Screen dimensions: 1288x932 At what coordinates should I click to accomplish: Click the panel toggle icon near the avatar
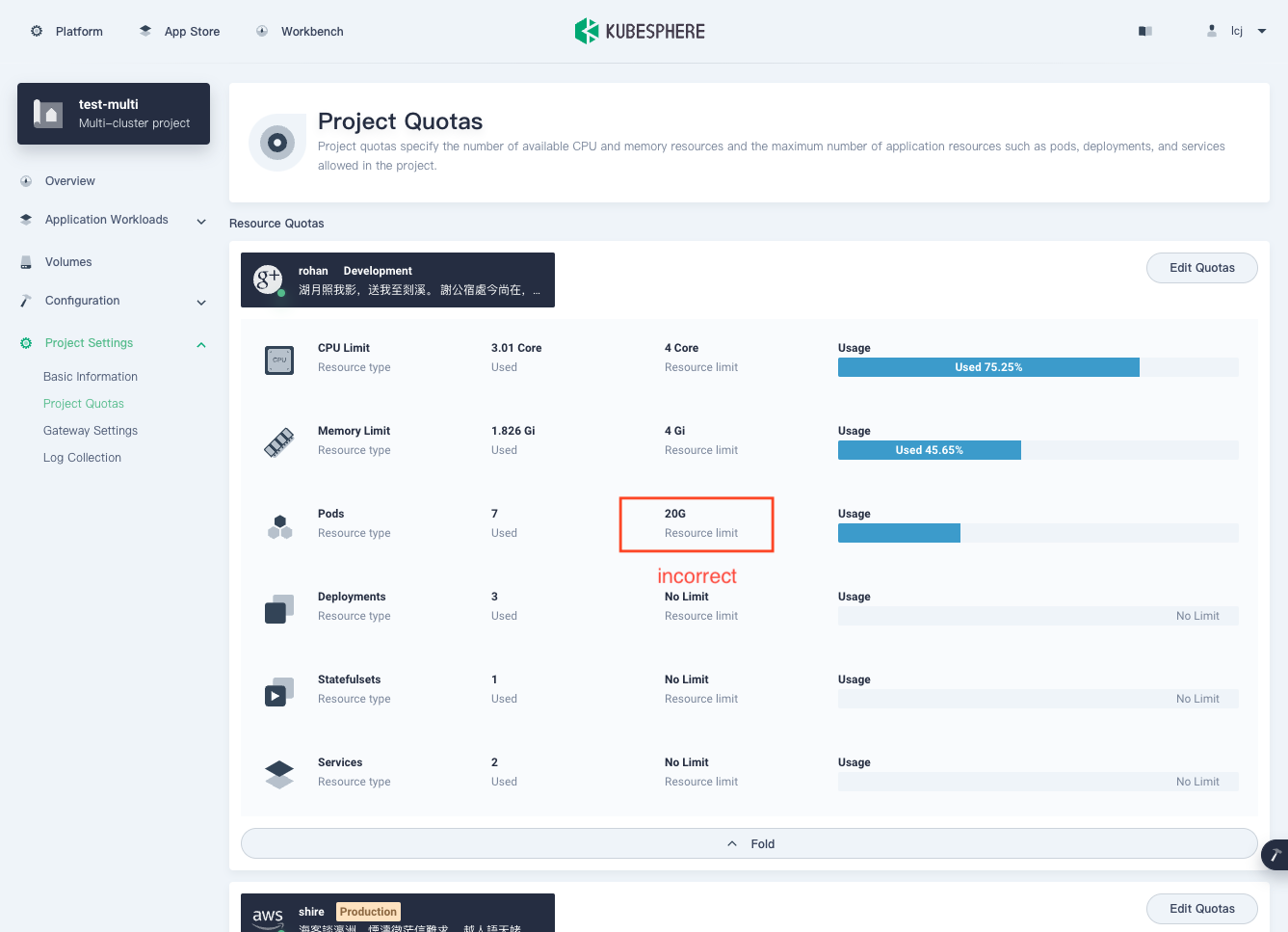pyautogui.click(x=1144, y=31)
